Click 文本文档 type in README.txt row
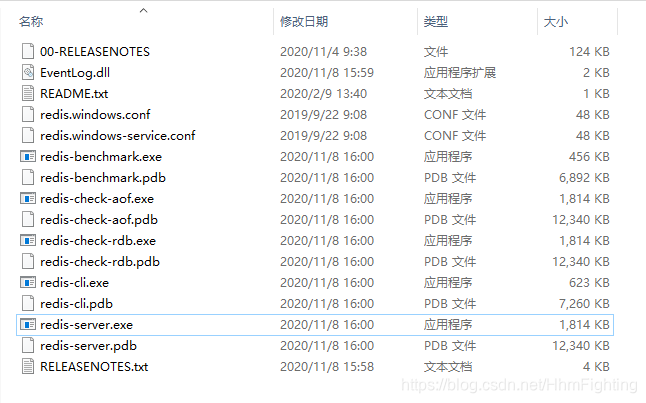Viewport: 646px width, 403px height. click(x=448, y=94)
